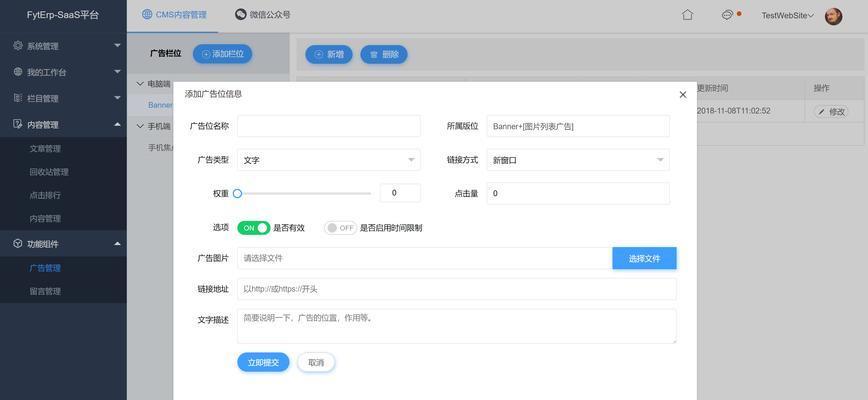Click the 立即提交 button

click(x=264, y=362)
